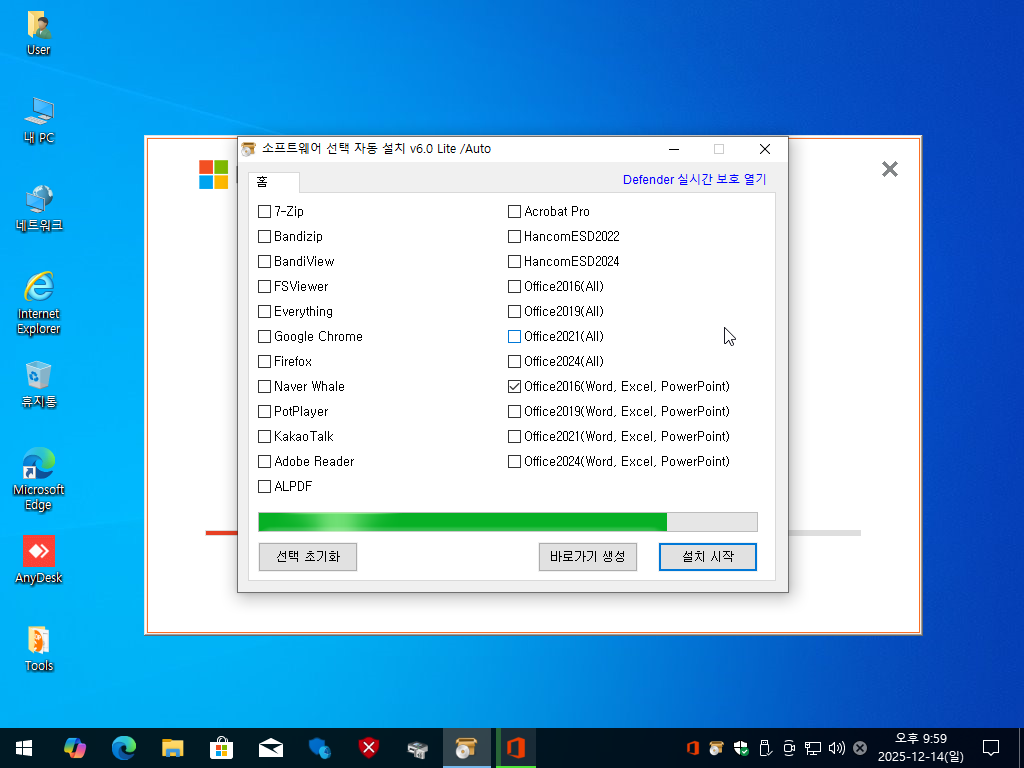Open the 휴지통 recycle bin
The image size is (1024, 768).
pos(39,384)
